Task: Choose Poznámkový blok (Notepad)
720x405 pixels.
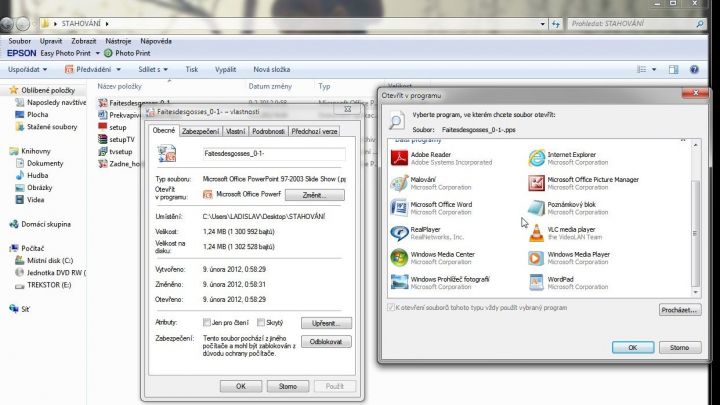Action: (568, 208)
